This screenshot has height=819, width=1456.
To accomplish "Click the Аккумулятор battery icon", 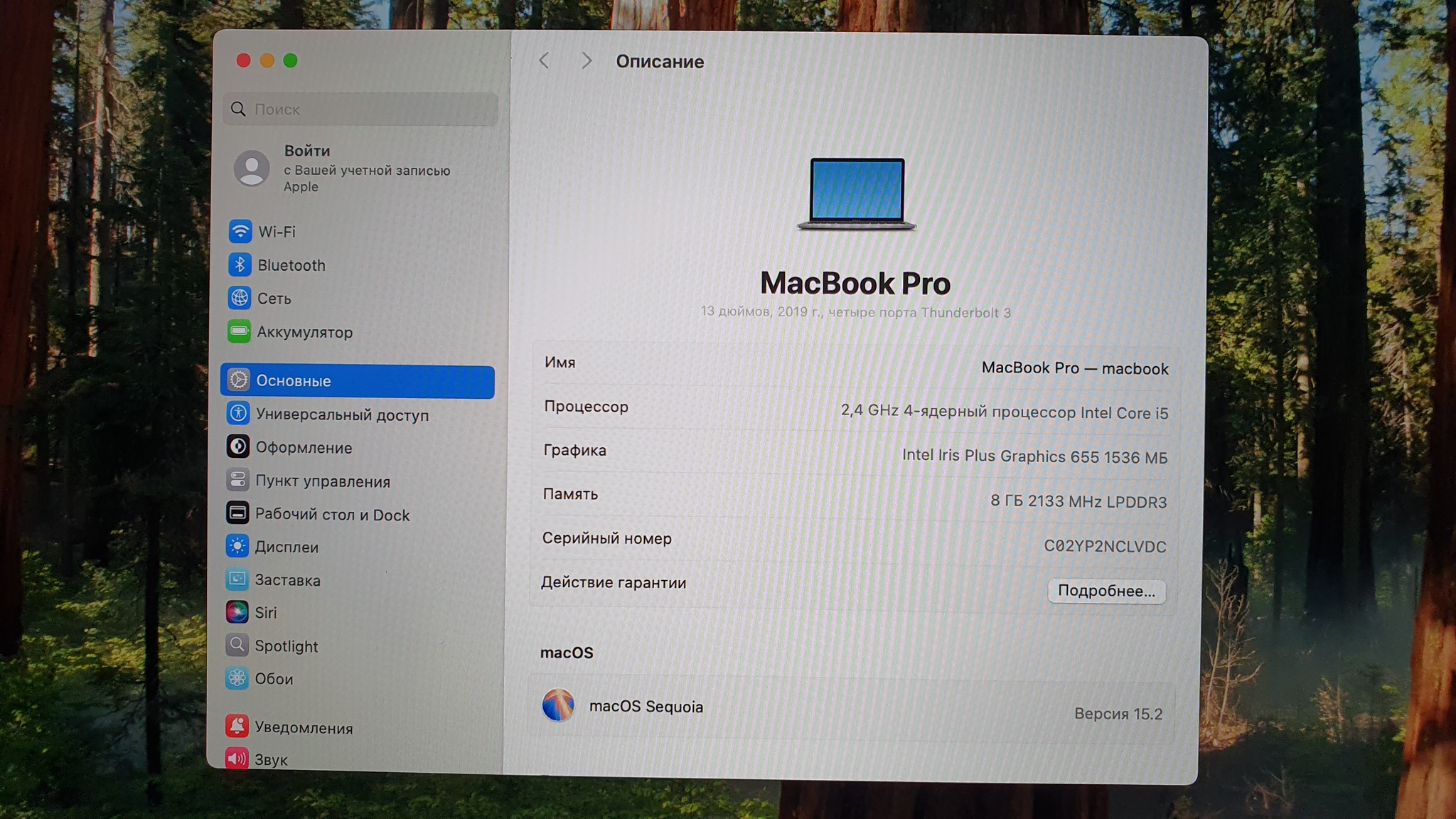I will (239, 332).
